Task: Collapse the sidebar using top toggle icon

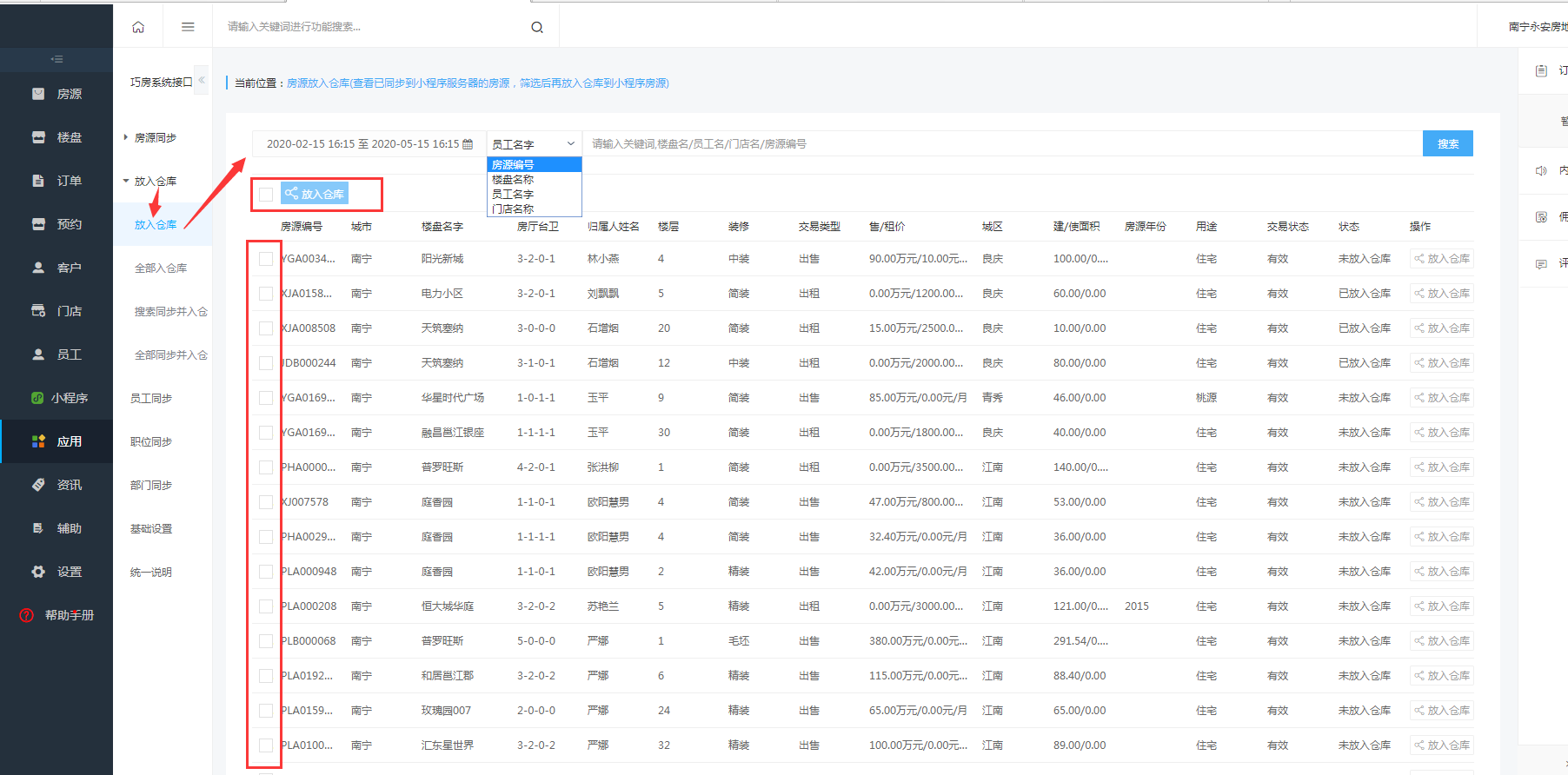Action: click(x=56, y=59)
